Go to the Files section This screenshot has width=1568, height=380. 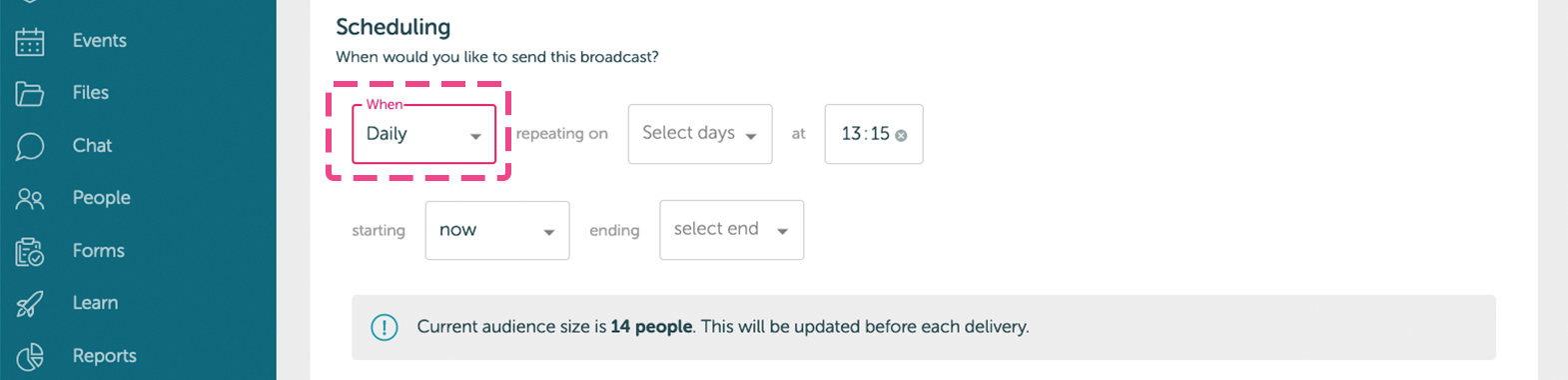coord(91,93)
